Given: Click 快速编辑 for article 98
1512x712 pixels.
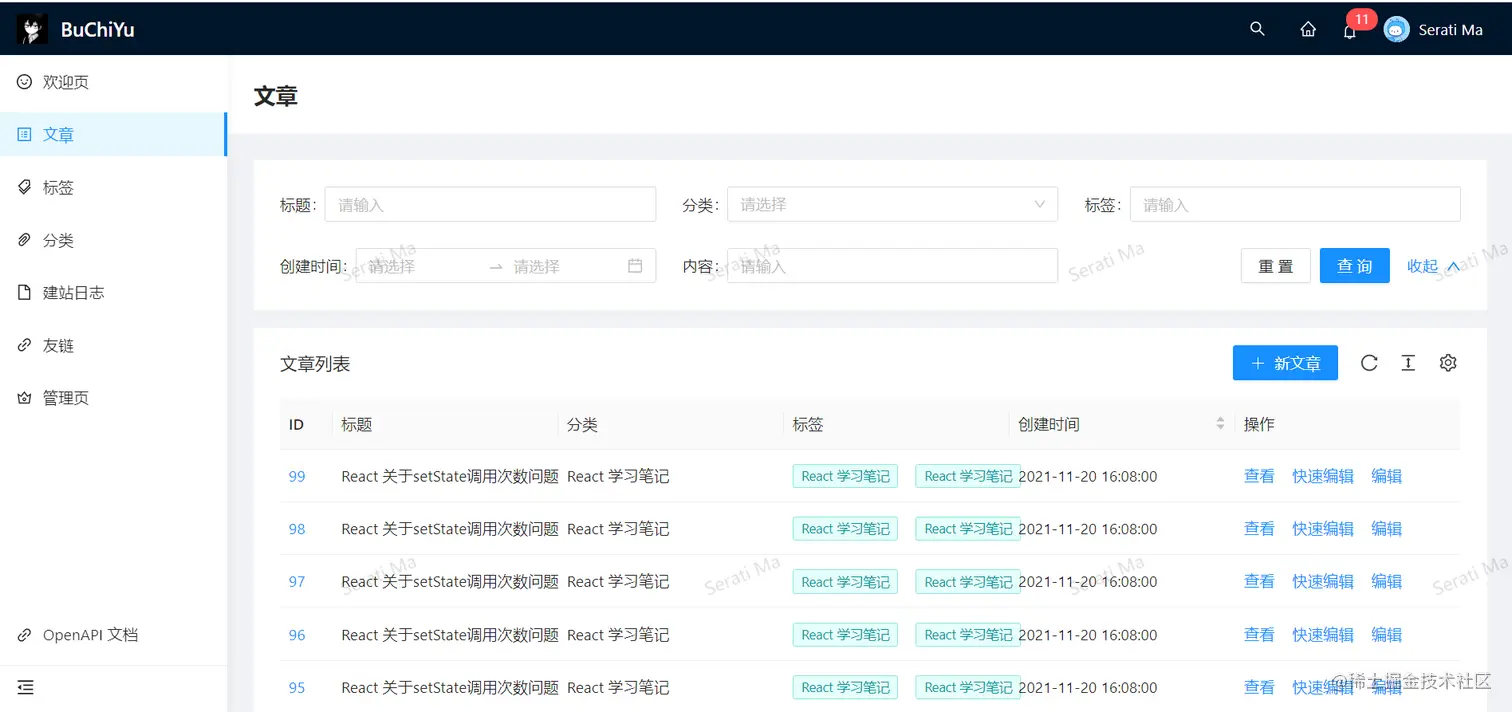Looking at the screenshot, I should click(1323, 529).
